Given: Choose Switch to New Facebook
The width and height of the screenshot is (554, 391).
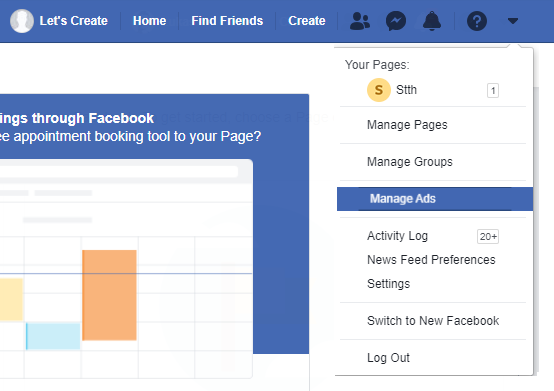Looking at the screenshot, I should 433,321.
